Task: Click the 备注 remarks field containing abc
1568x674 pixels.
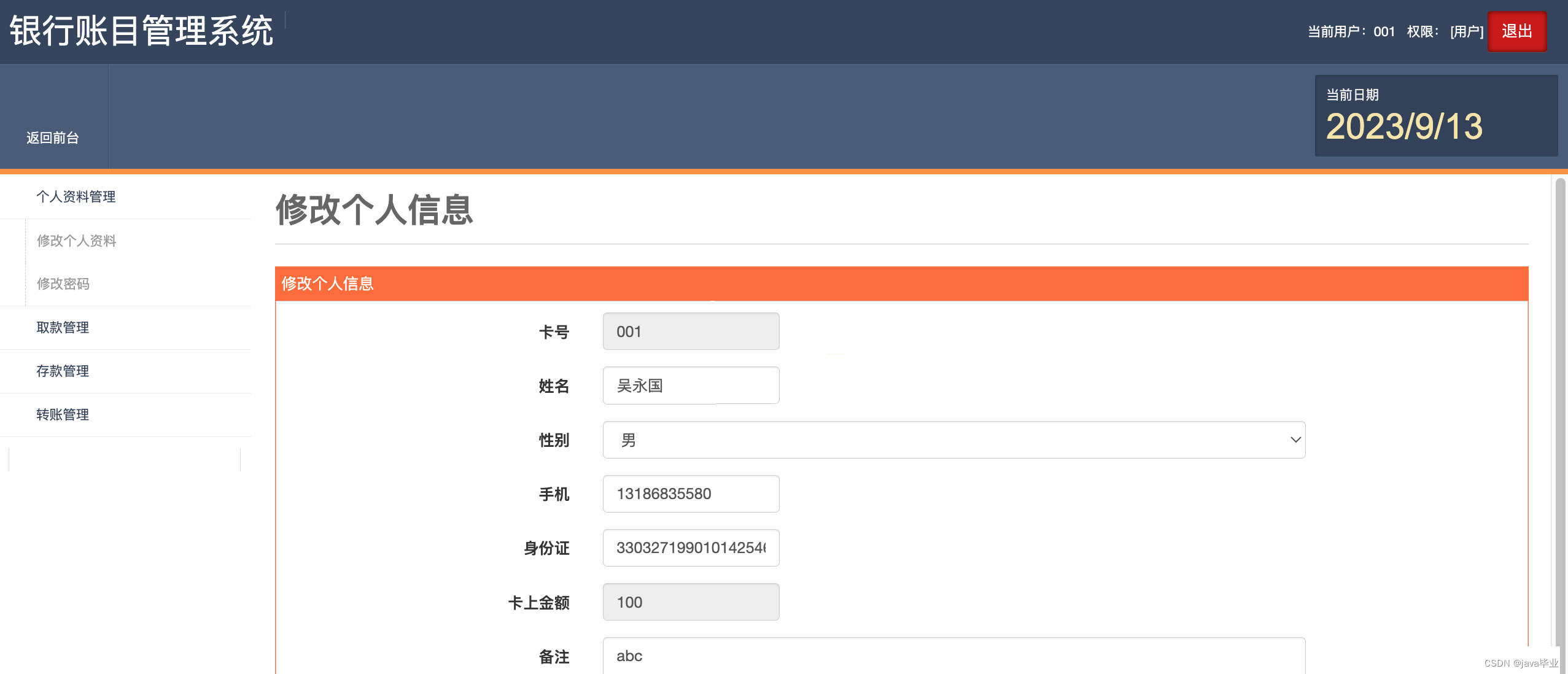Action: 953,656
